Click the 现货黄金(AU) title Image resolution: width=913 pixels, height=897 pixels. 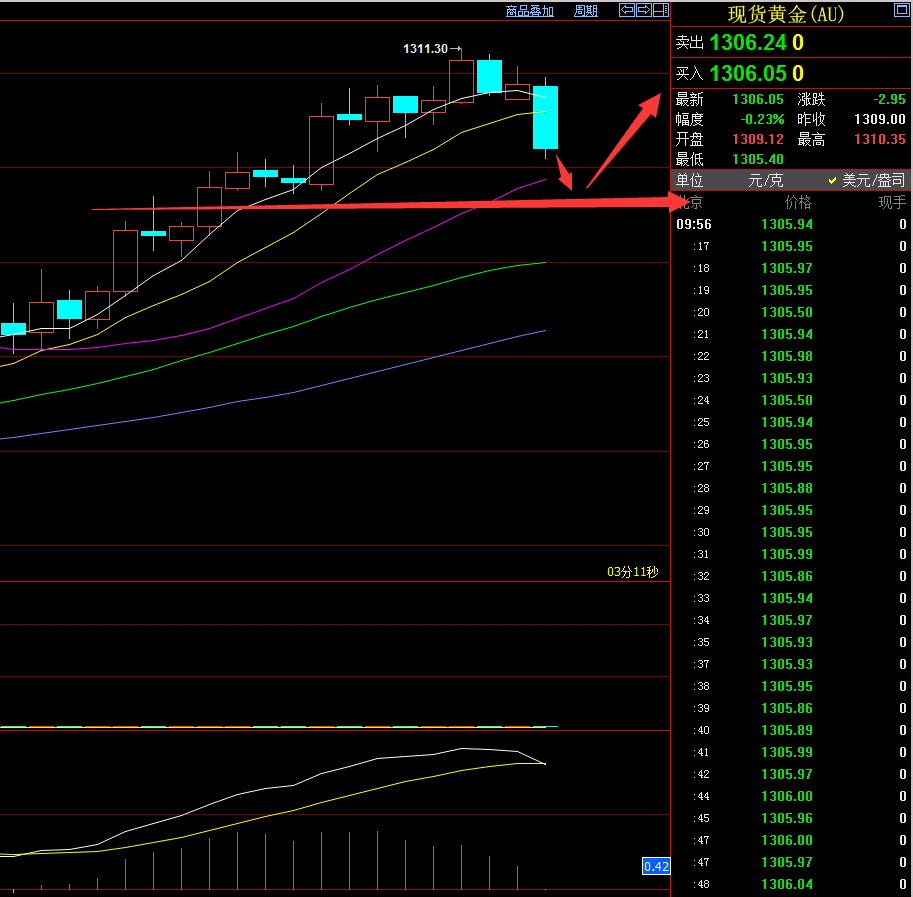tap(785, 14)
